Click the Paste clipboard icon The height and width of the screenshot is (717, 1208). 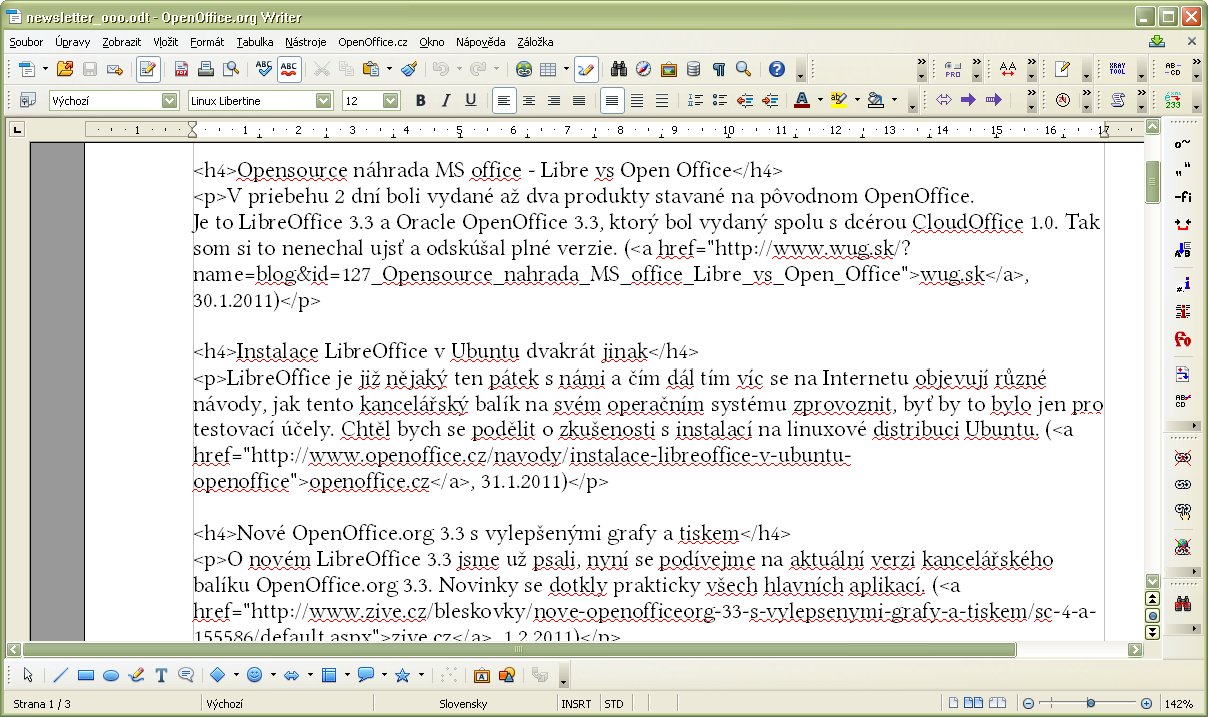(x=371, y=69)
